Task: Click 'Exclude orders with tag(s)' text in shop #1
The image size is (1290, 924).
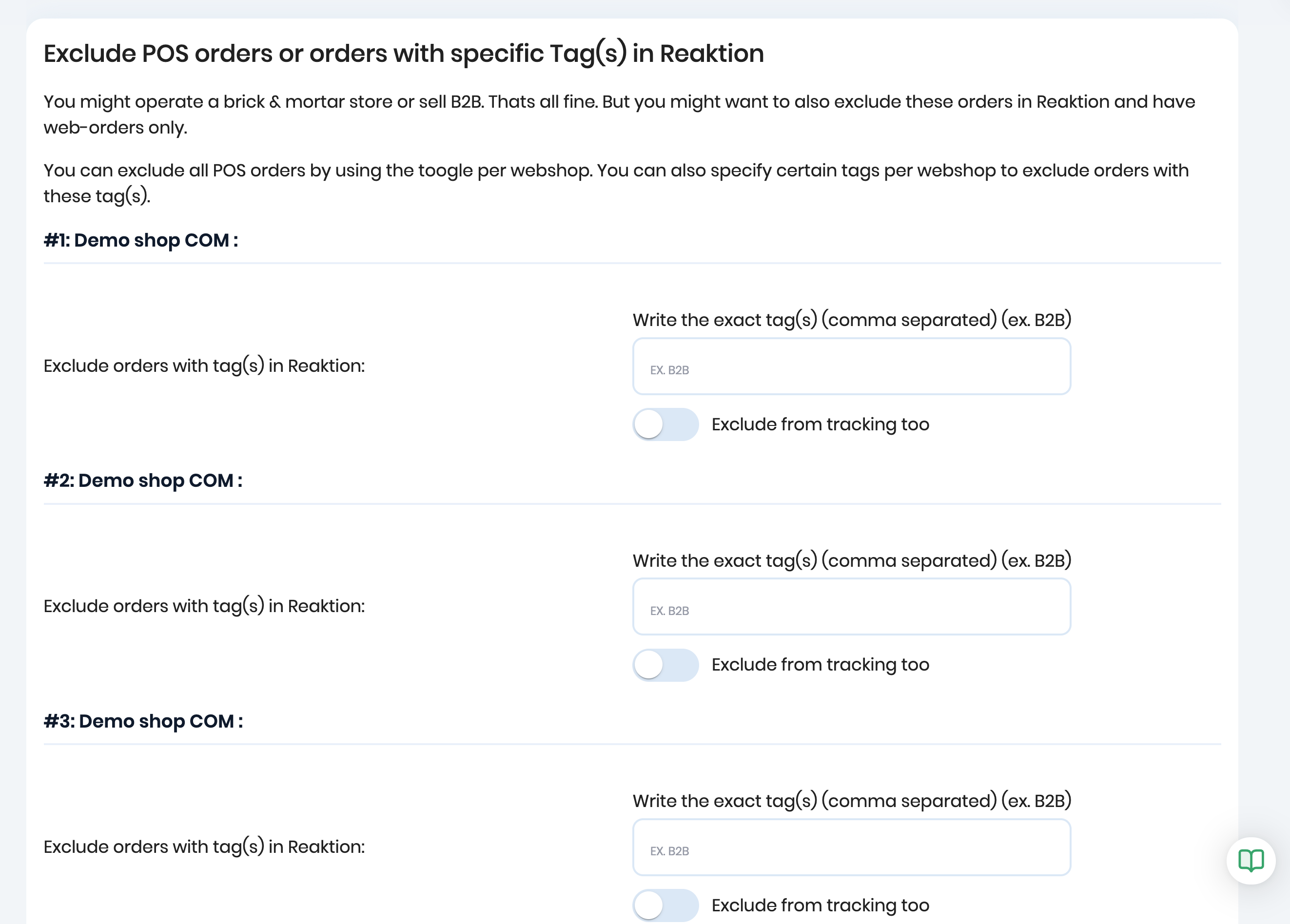Action: 204,366
